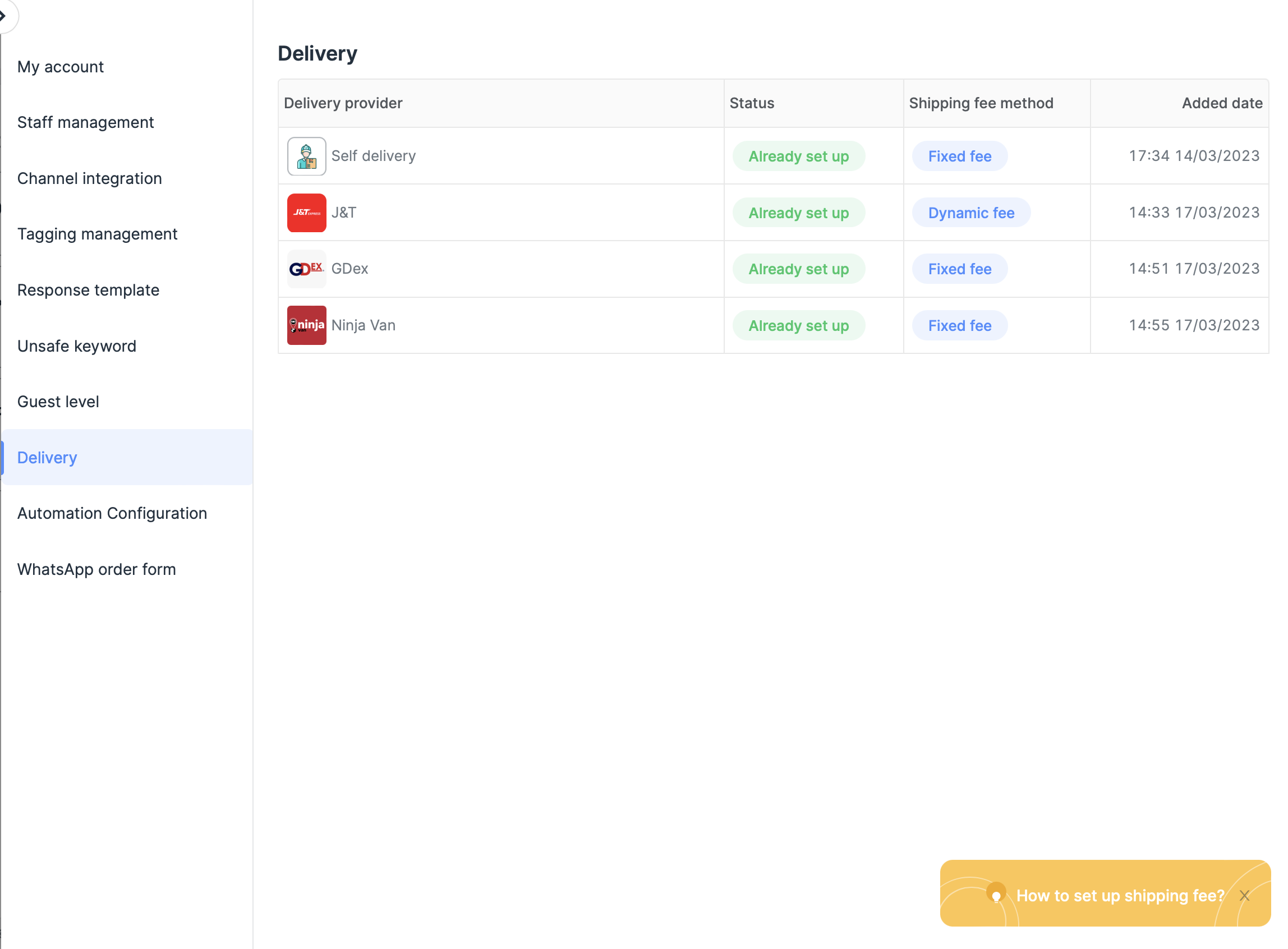The width and height of the screenshot is (1288, 949).
Task: Click the GDex logo icon
Action: (x=307, y=269)
